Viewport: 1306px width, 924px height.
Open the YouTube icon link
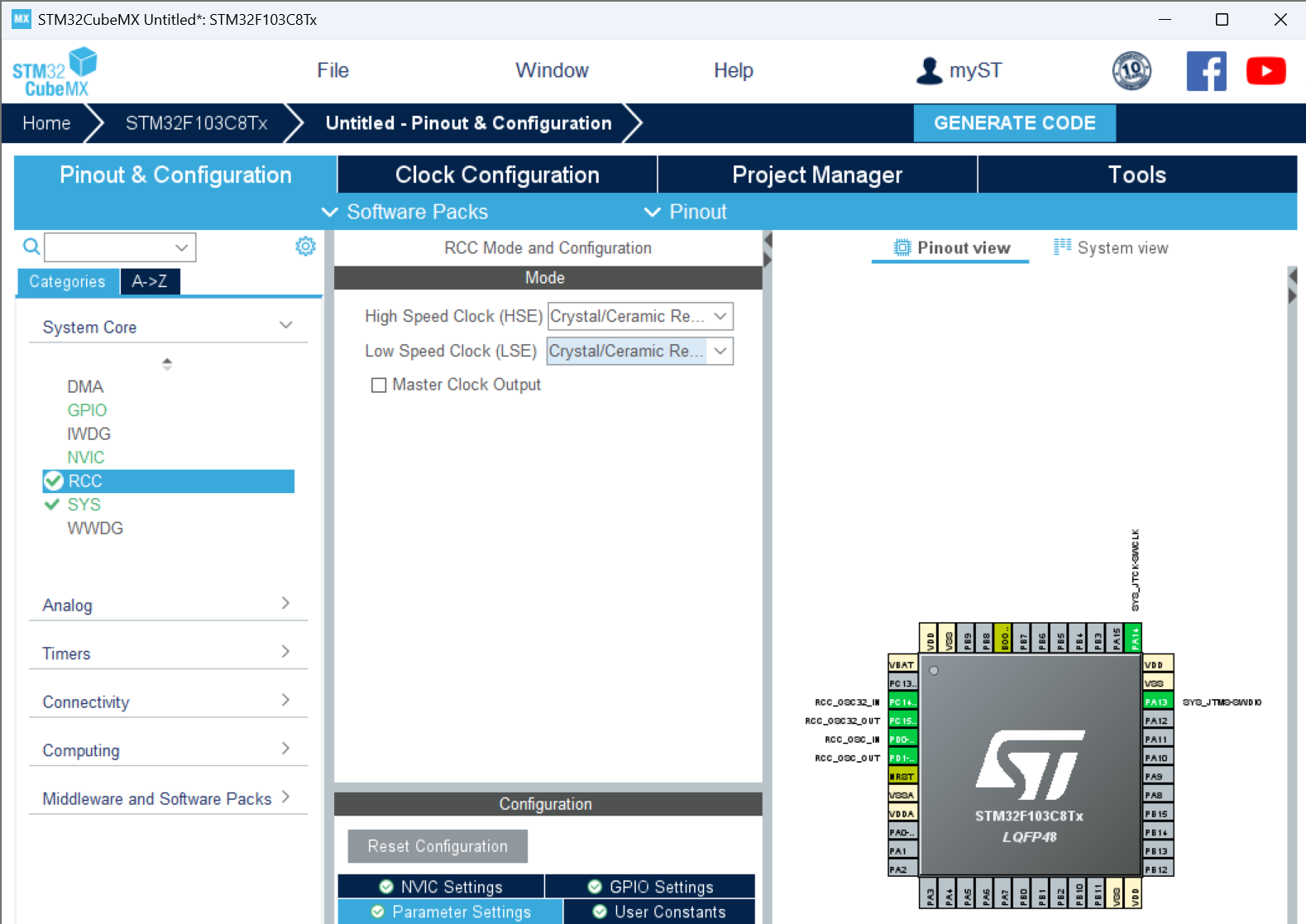click(1265, 71)
